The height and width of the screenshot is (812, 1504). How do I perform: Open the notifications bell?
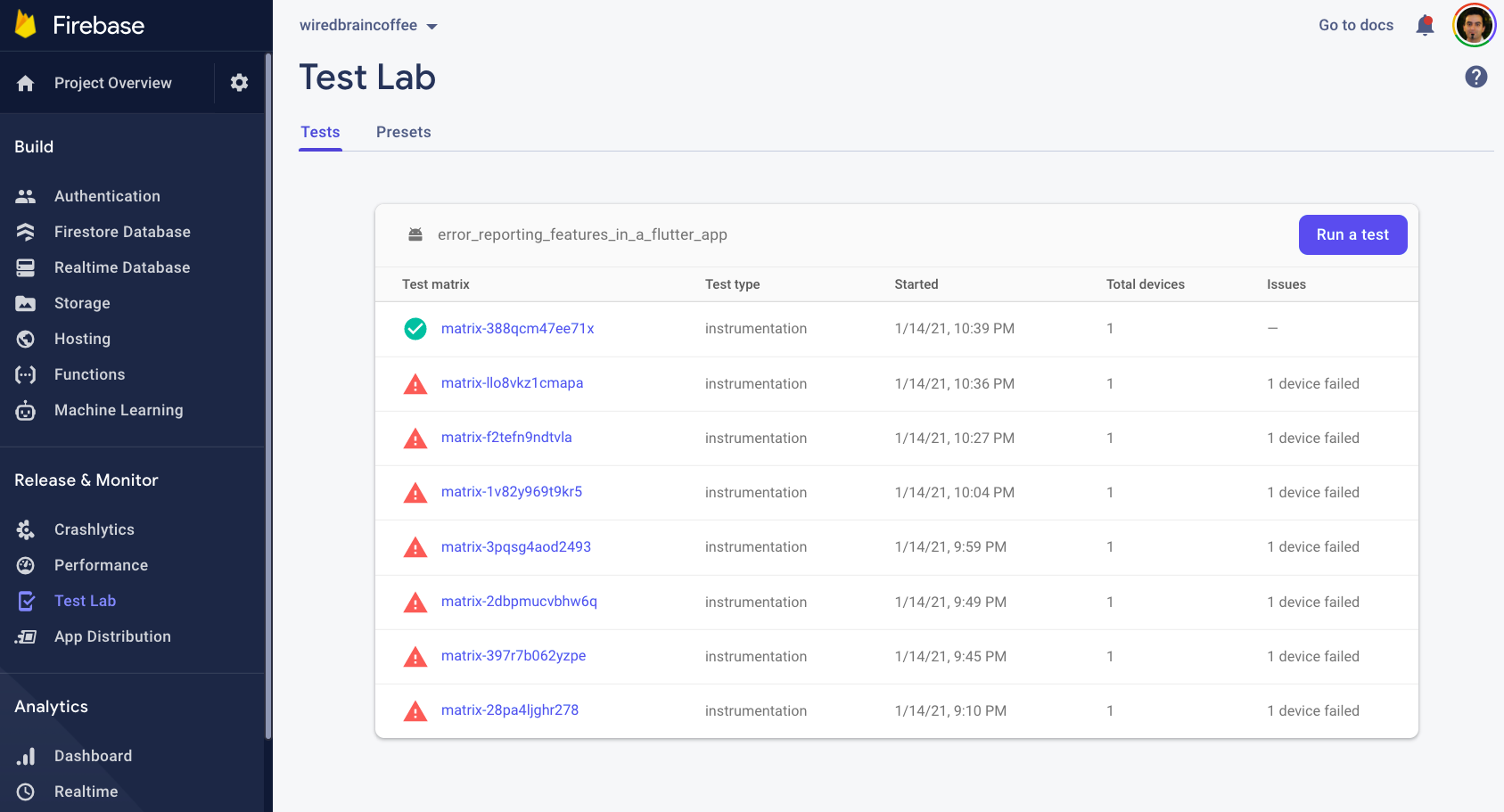point(1426,25)
